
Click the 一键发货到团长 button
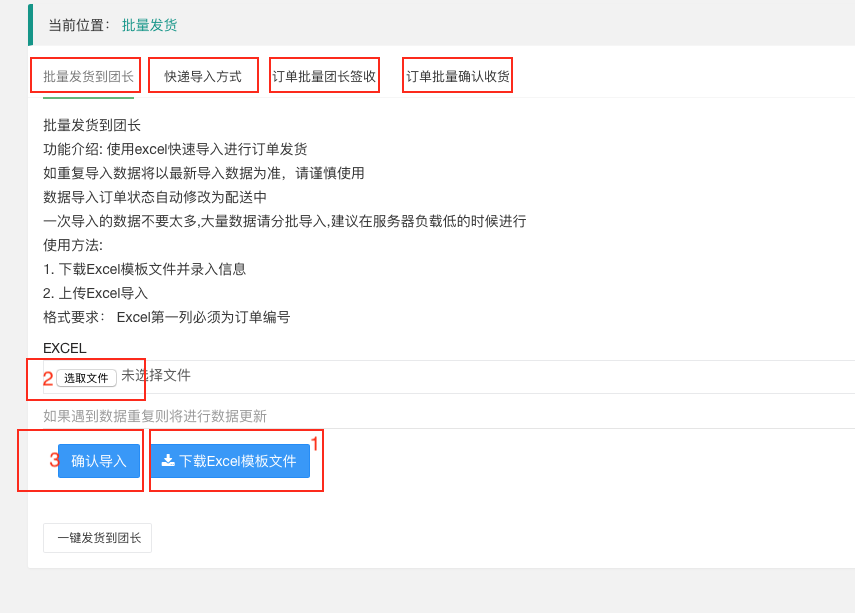click(x=98, y=538)
